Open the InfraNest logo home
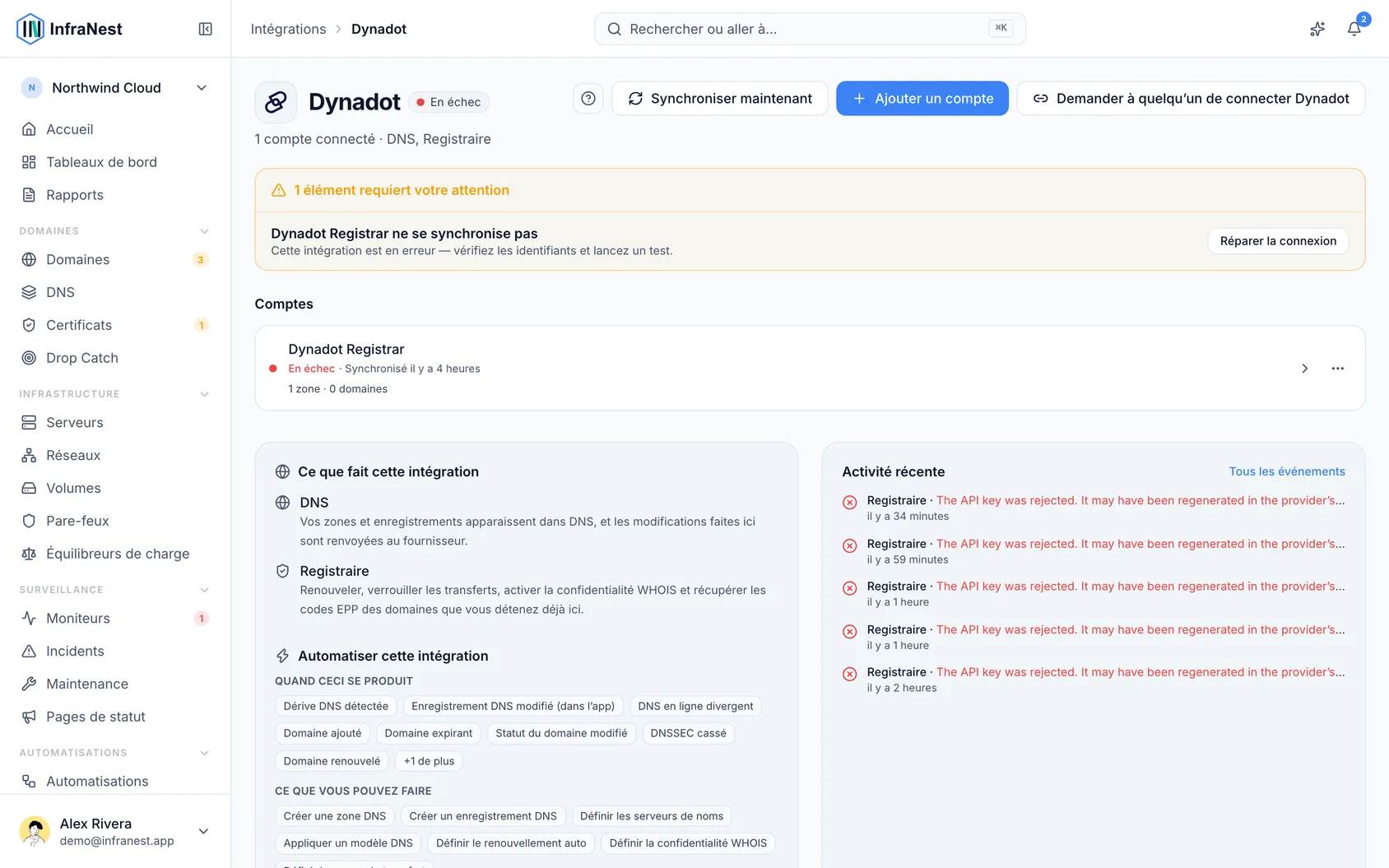The height and width of the screenshot is (868, 1389). pos(69,29)
